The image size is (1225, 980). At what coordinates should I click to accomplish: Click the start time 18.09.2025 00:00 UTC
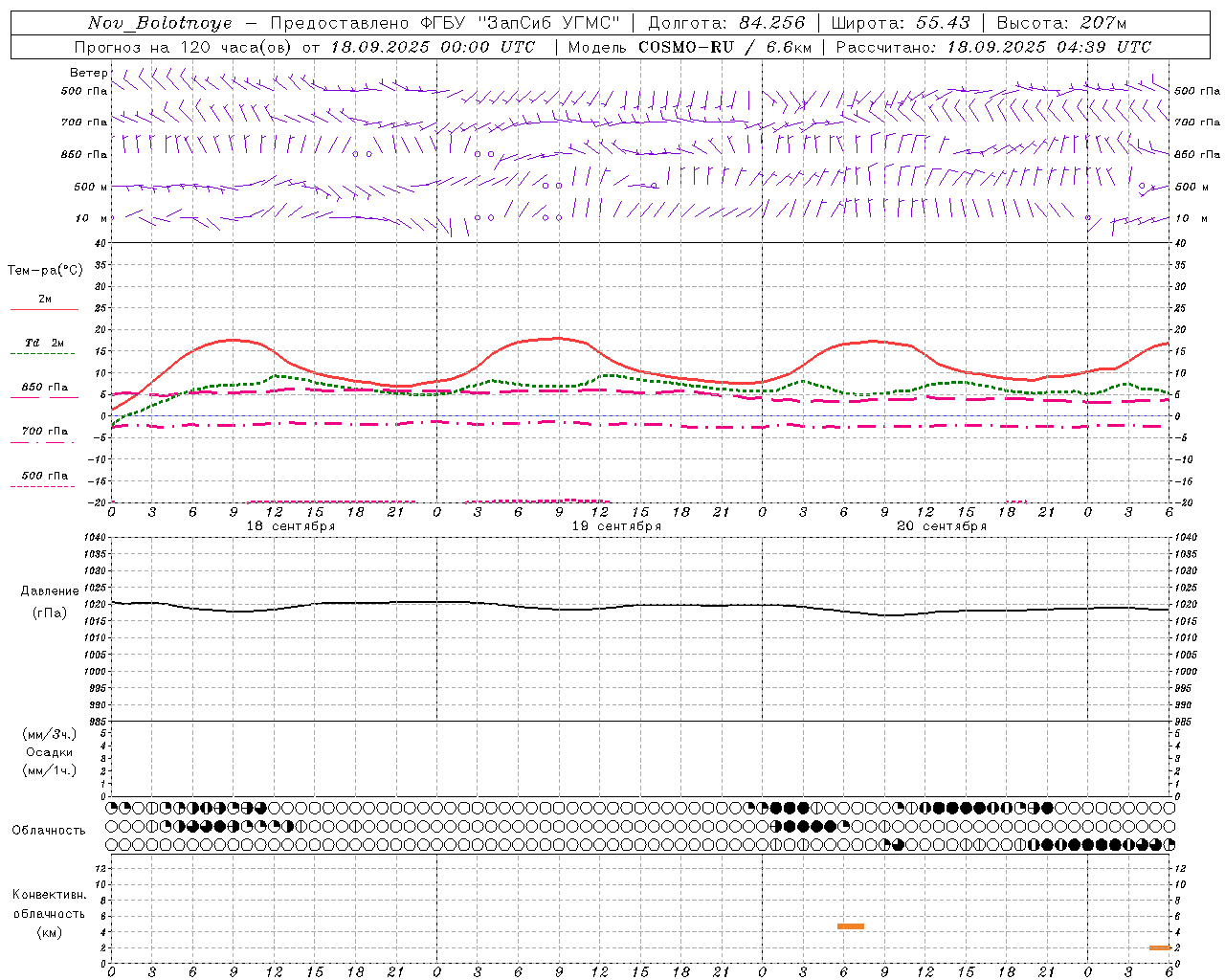[433, 47]
